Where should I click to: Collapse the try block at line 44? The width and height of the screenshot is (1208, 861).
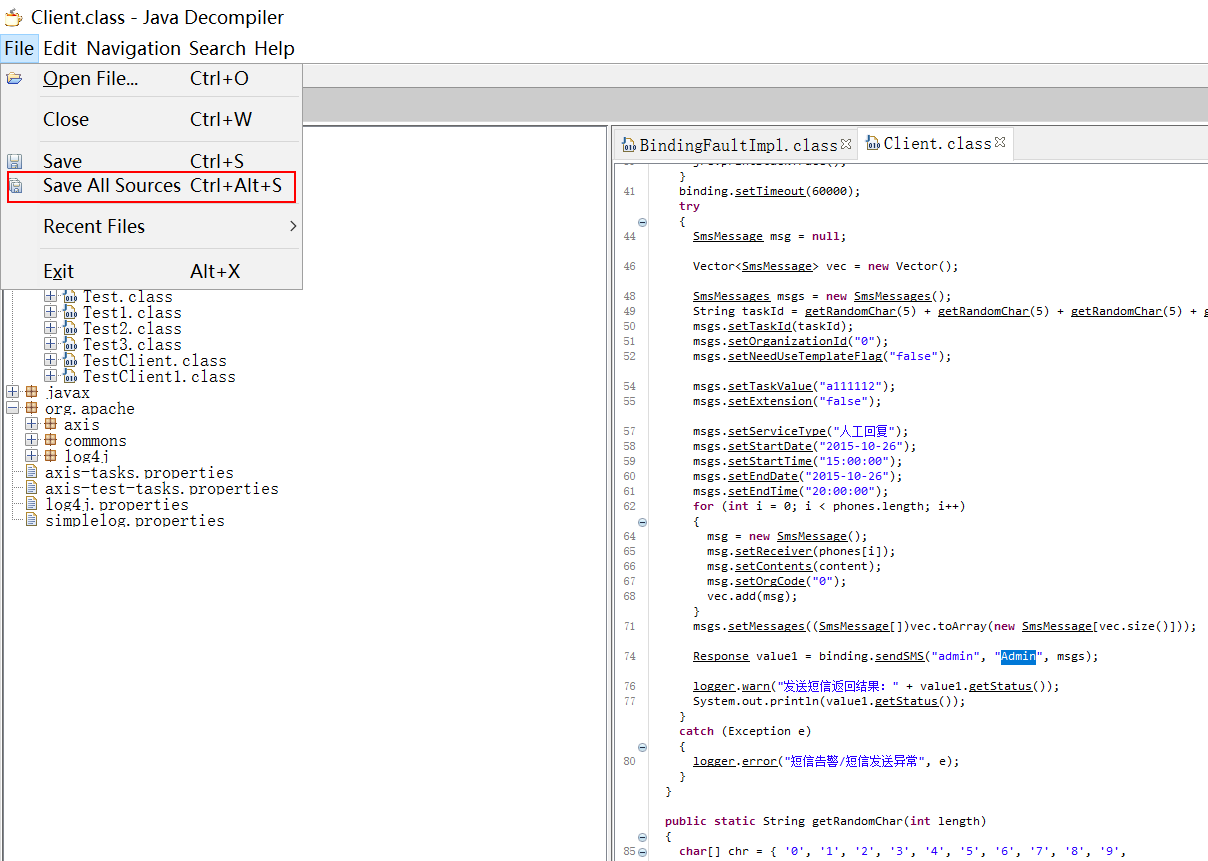click(x=642, y=222)
